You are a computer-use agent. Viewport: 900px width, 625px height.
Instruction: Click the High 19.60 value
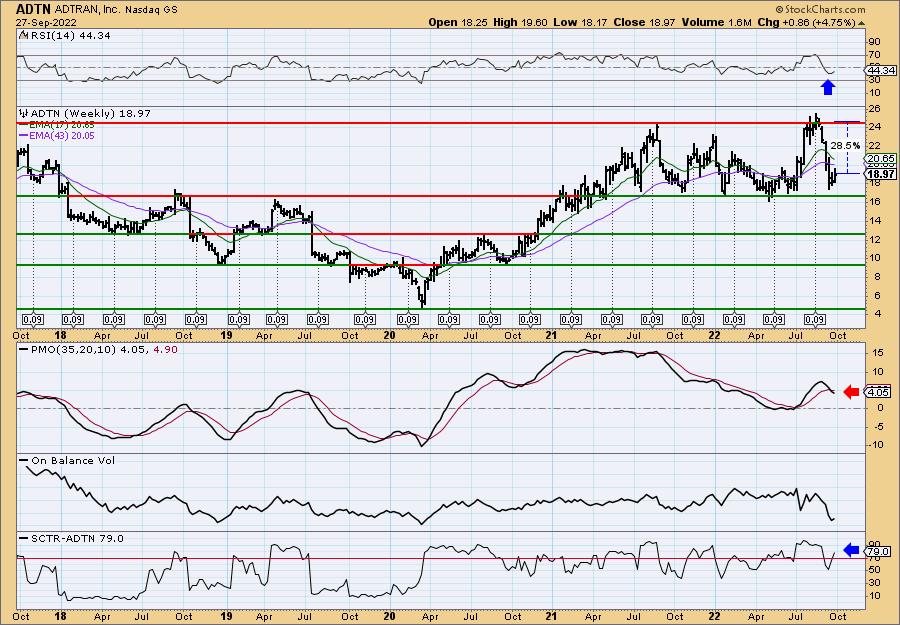pyautogui.click(x=520, y=22)
